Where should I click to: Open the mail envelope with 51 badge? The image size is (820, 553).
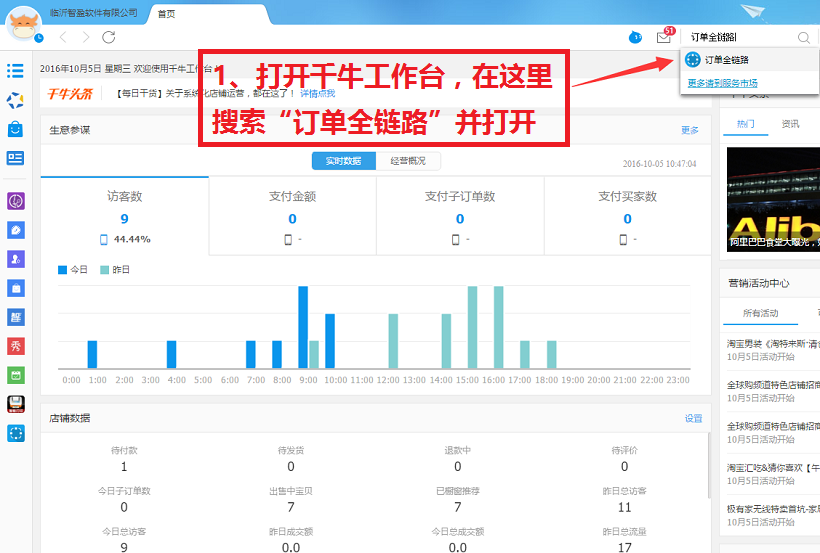click(664, 36)
